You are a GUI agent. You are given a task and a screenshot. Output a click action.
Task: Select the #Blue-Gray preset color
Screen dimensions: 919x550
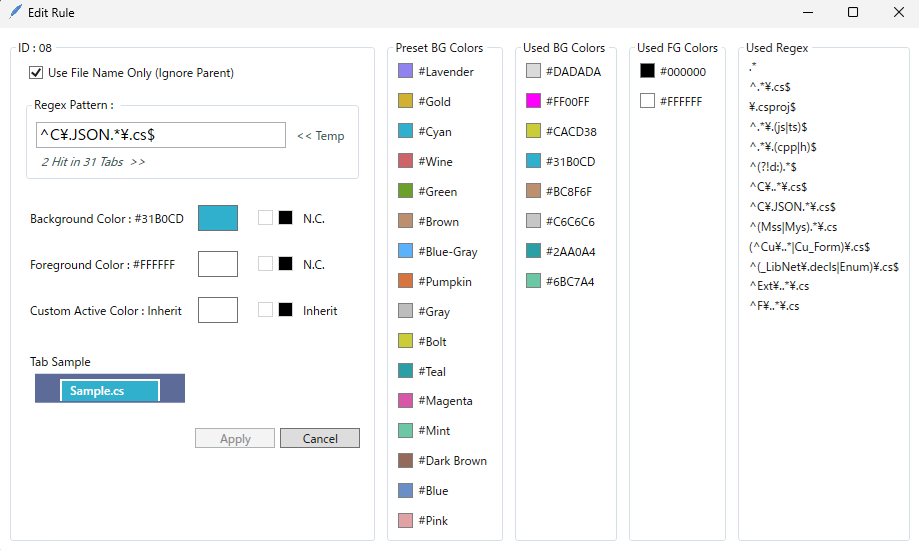click(438, 252)
